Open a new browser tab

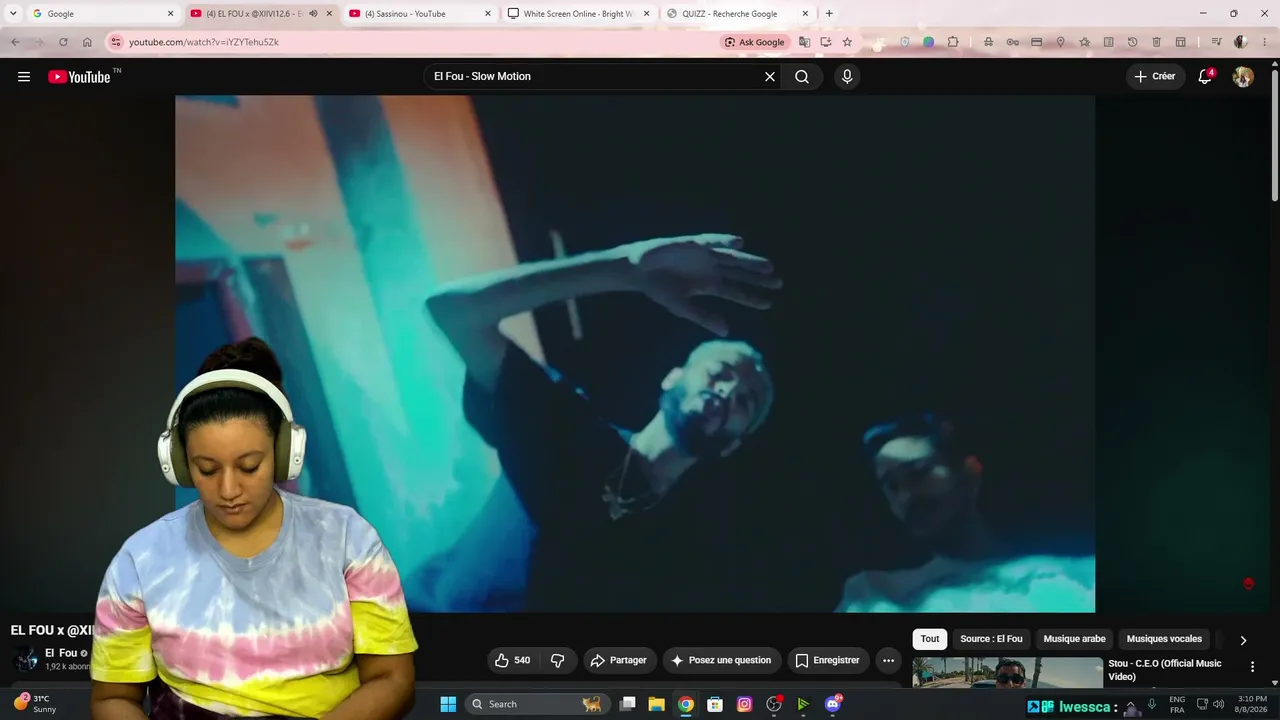(x=829, y=14)
